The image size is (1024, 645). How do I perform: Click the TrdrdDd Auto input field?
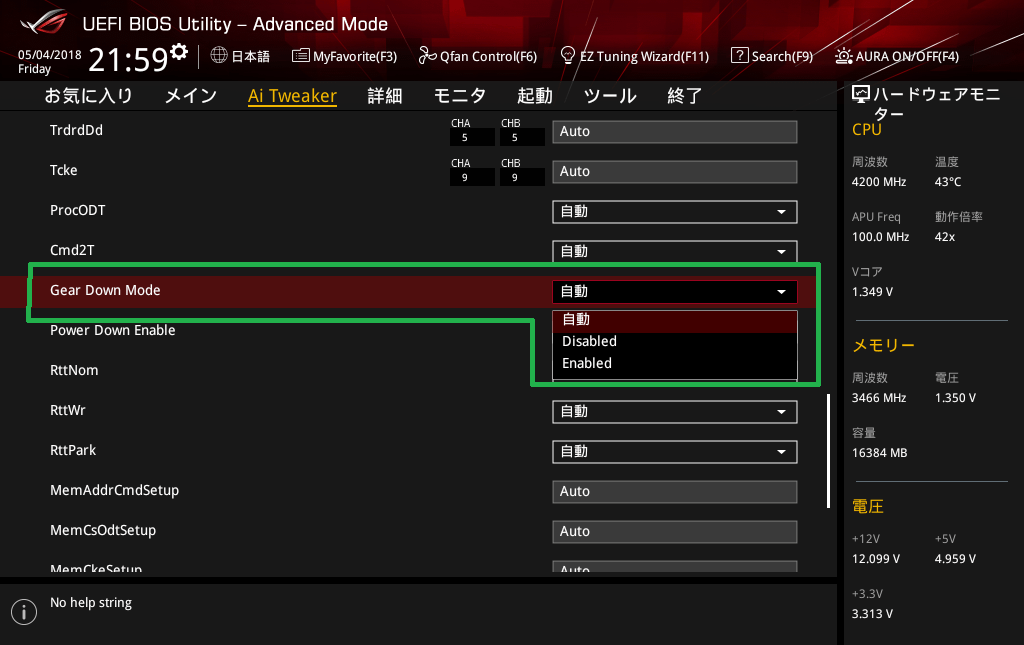click(x=675, y=132)
